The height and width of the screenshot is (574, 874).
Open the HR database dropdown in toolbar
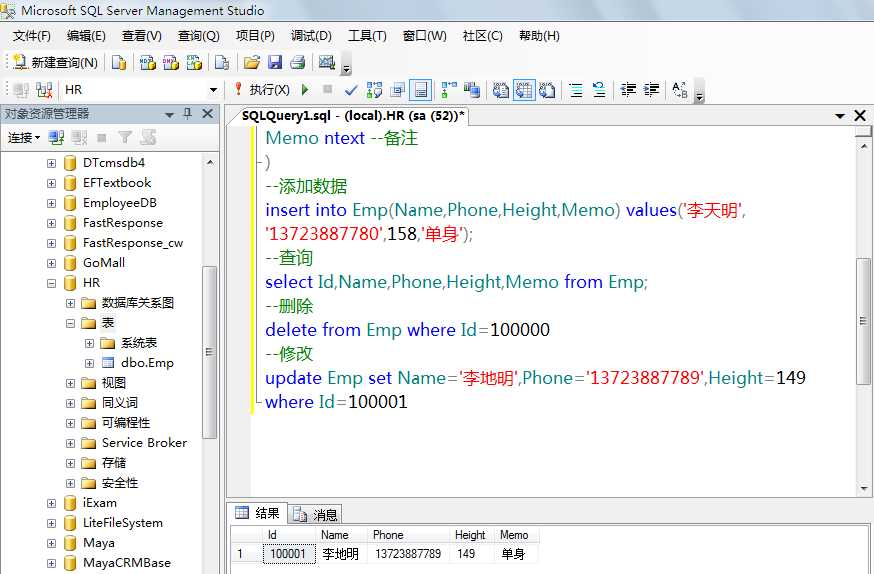coord(213,90)
